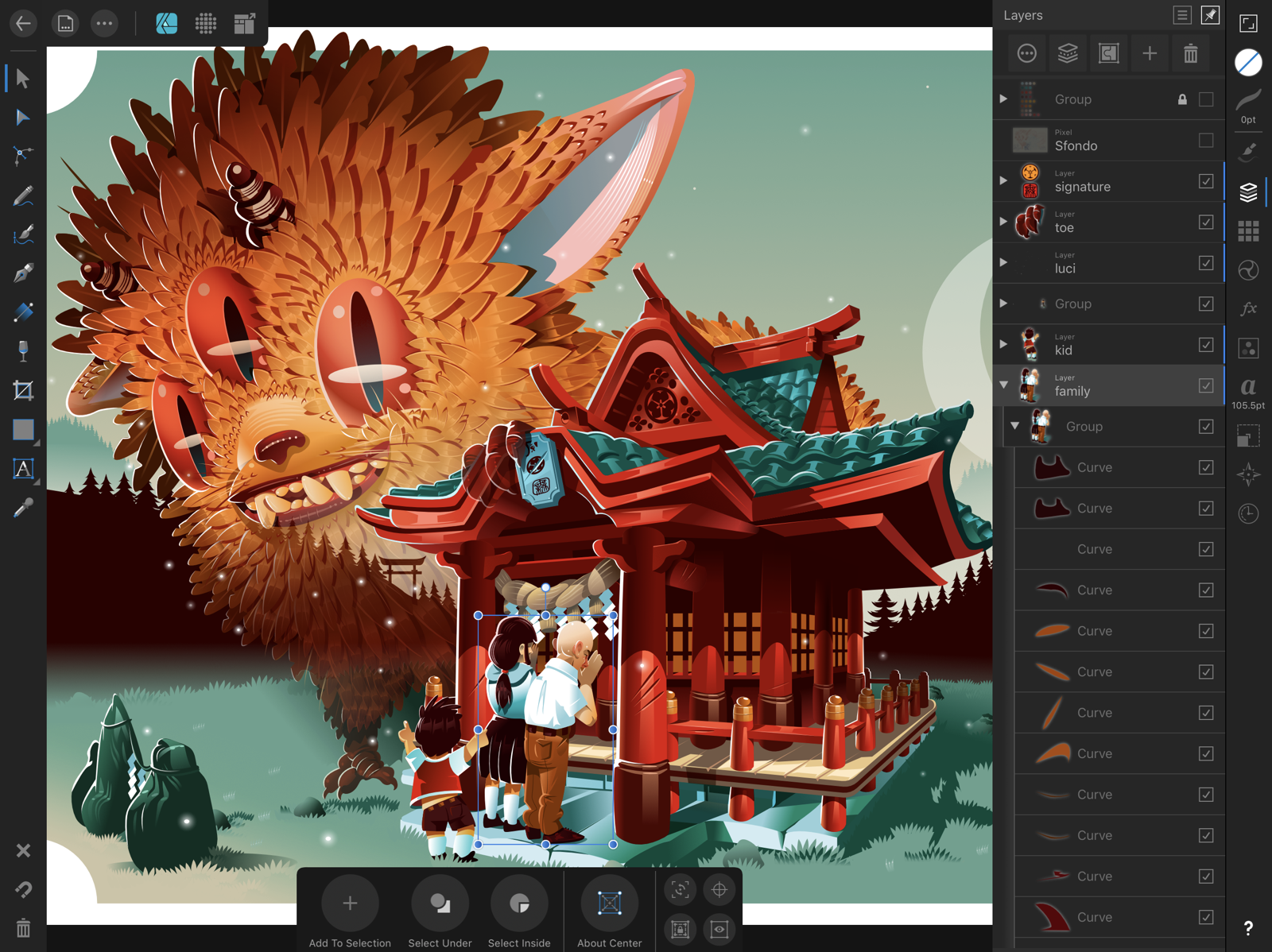Open the document ellipsis menu in top toolbar
The height and width of the screenshot is (952, 1272).
coord(103,23)
